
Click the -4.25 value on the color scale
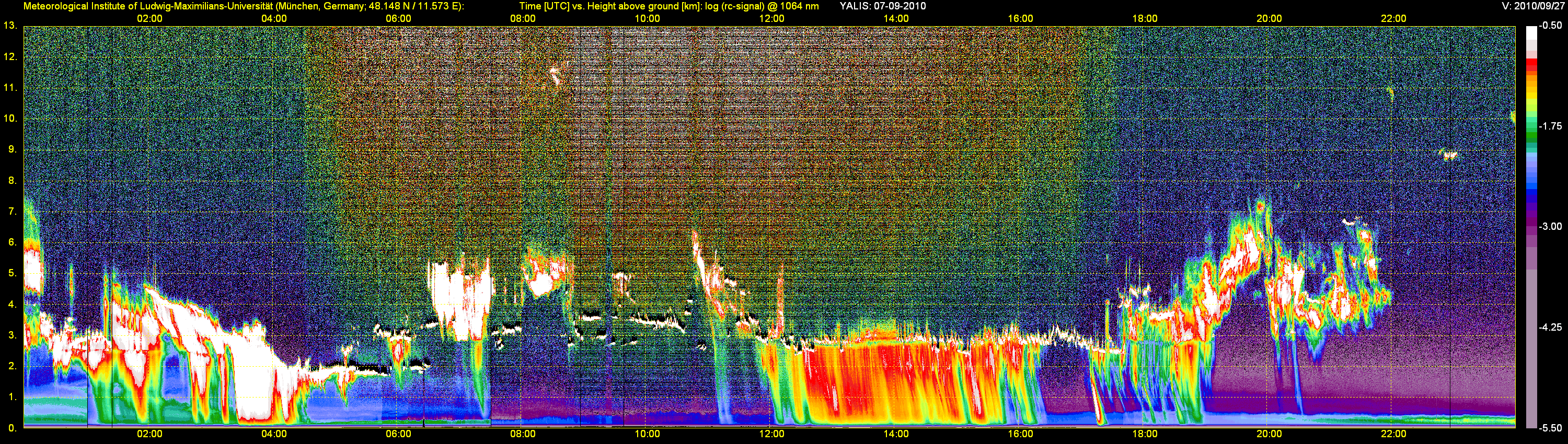click(1551, 327)
